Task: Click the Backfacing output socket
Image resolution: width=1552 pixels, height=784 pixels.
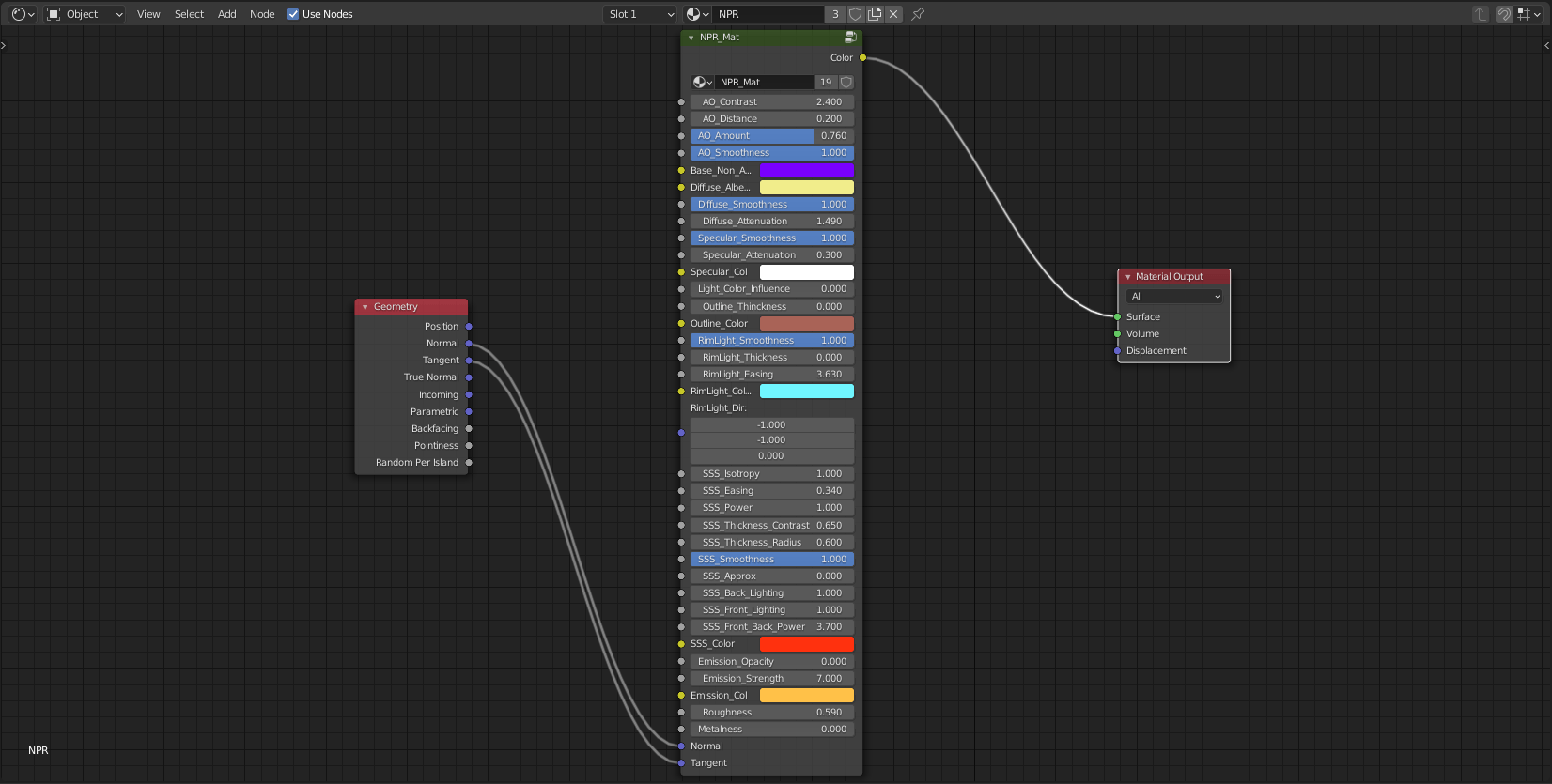Action: pyautogui.click(x=469, y=429)
